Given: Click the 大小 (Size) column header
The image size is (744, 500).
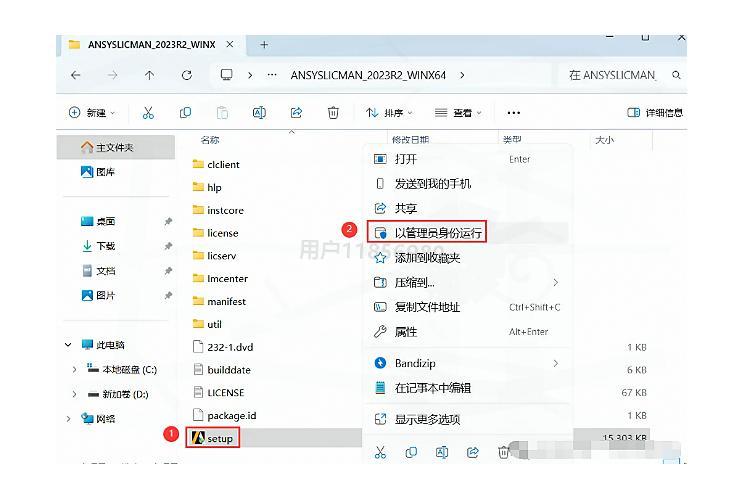Looking at the screenshot, I should coord(604,140).
